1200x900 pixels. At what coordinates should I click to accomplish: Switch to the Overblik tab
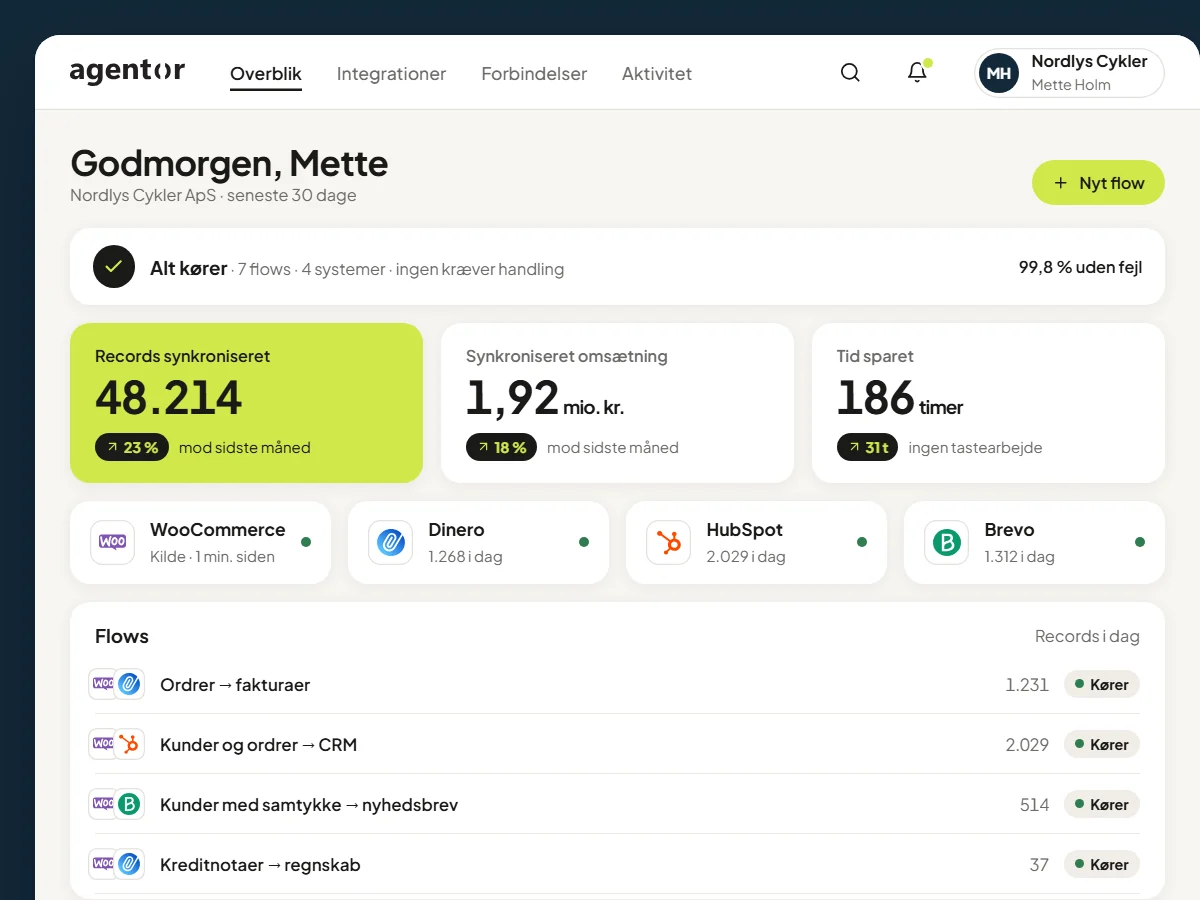[x=266, y=73]
